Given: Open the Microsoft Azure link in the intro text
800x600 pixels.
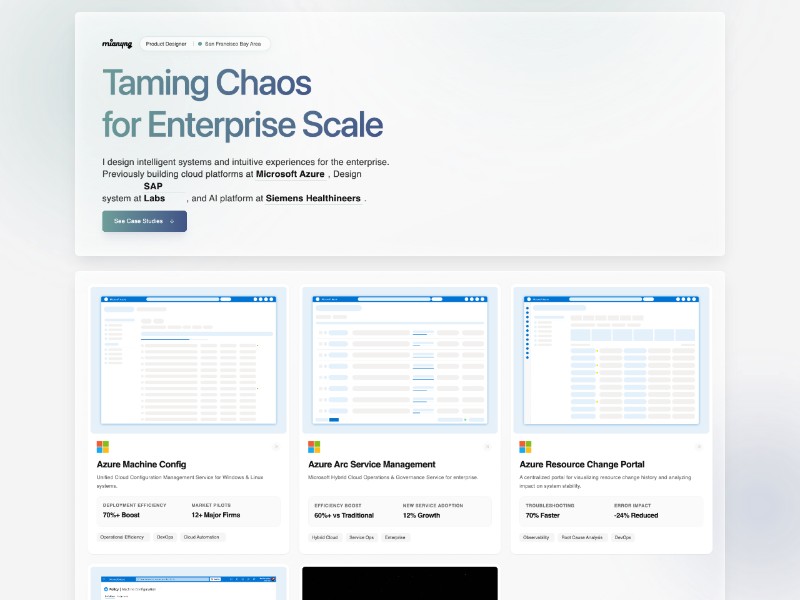Looking at the screenshot, I should click(290, 174).
